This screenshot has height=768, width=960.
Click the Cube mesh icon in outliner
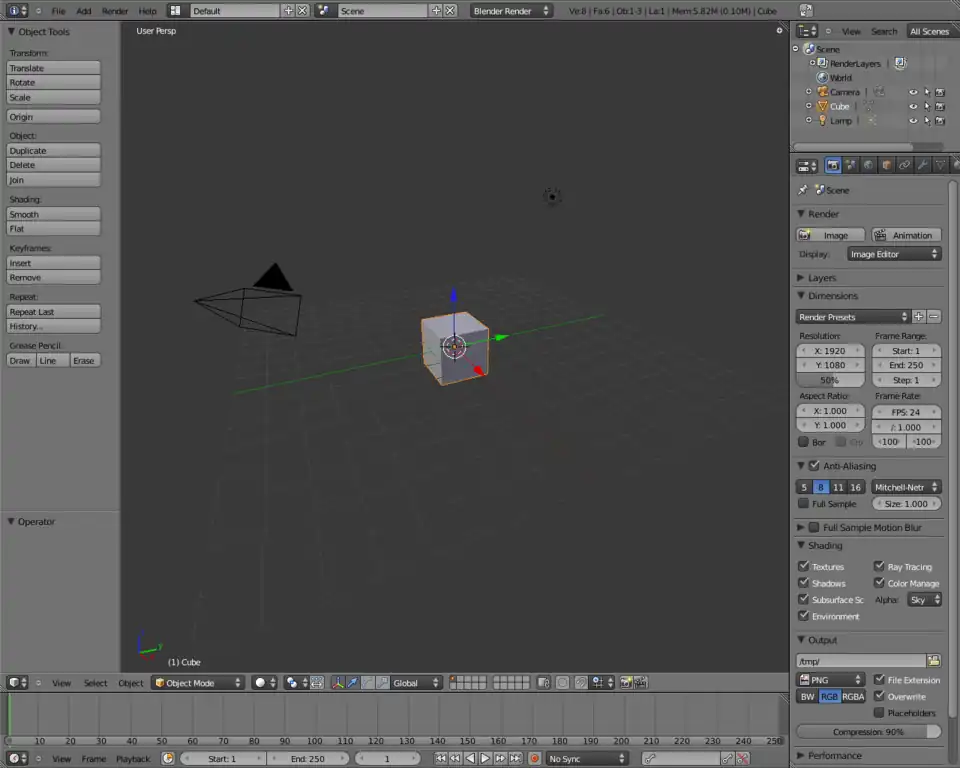(x=823, y=106)
